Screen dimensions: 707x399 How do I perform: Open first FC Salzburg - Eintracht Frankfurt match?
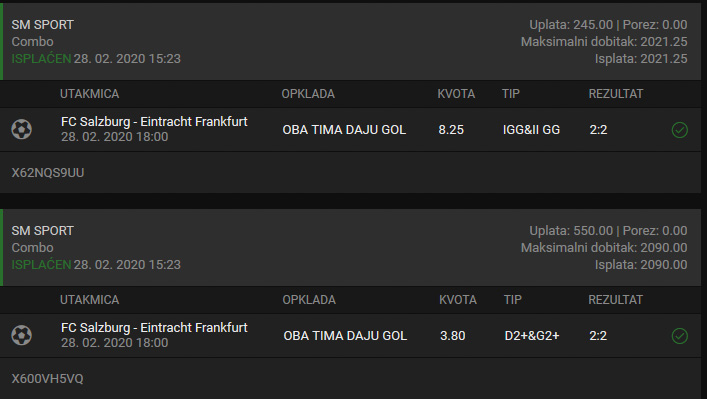tap(154, 122)
